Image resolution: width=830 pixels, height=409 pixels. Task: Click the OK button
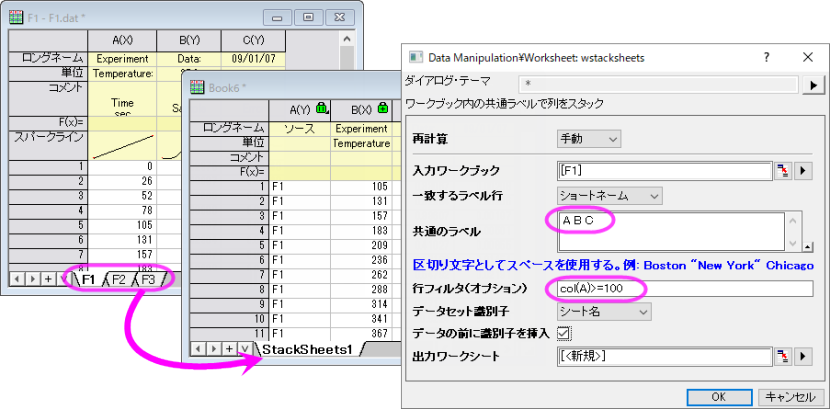click(x=719, y=396)
